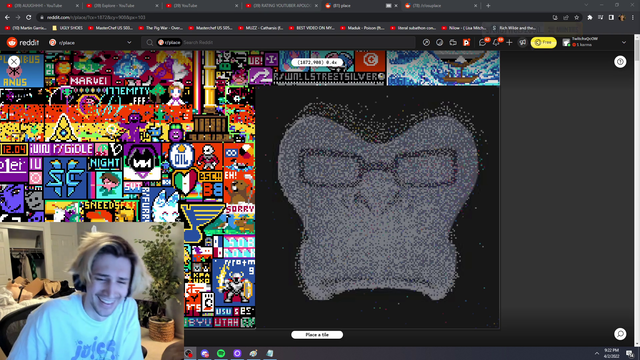Open the Martin Garrix bookmark

26,28
